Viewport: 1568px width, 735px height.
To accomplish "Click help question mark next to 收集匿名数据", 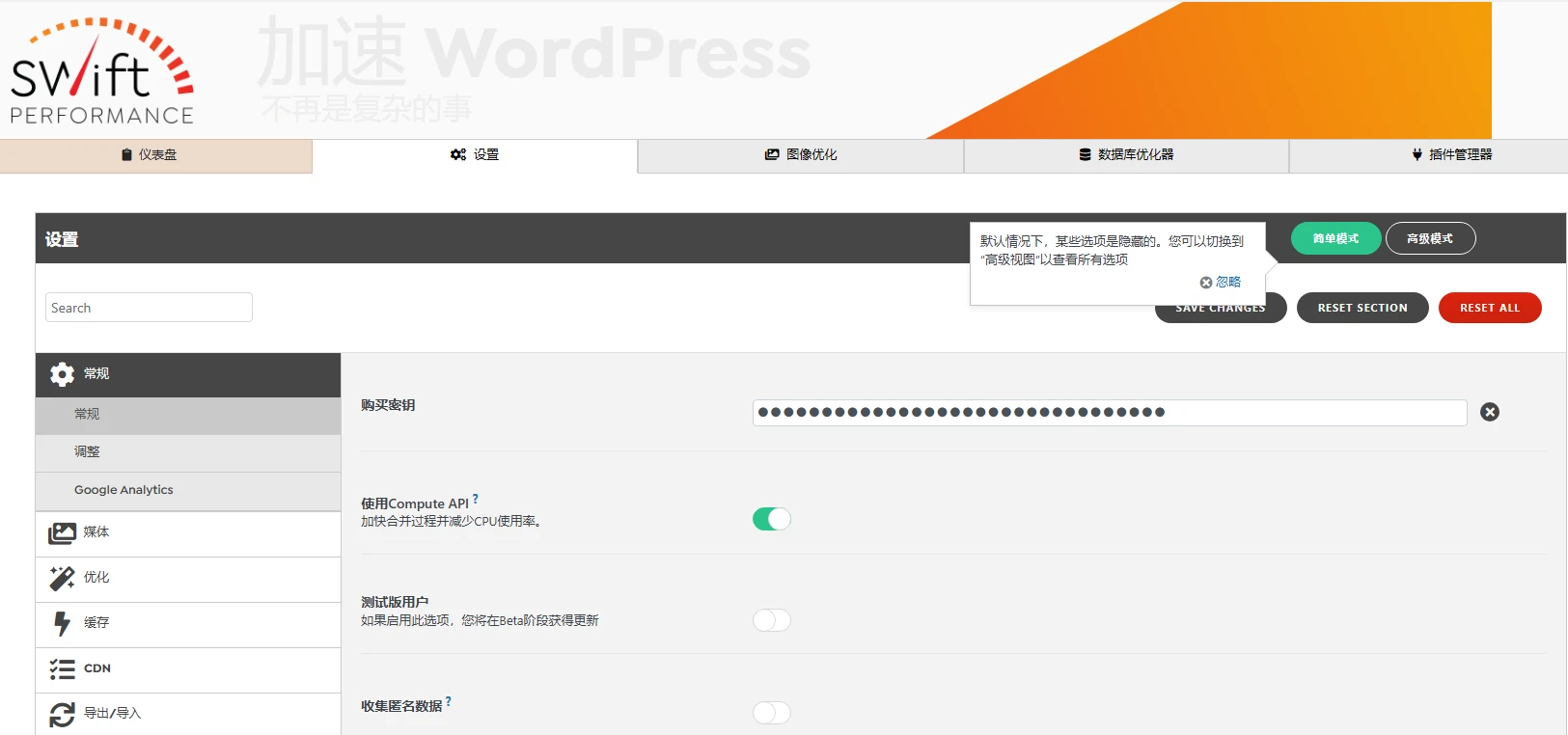I will [449, 701].
